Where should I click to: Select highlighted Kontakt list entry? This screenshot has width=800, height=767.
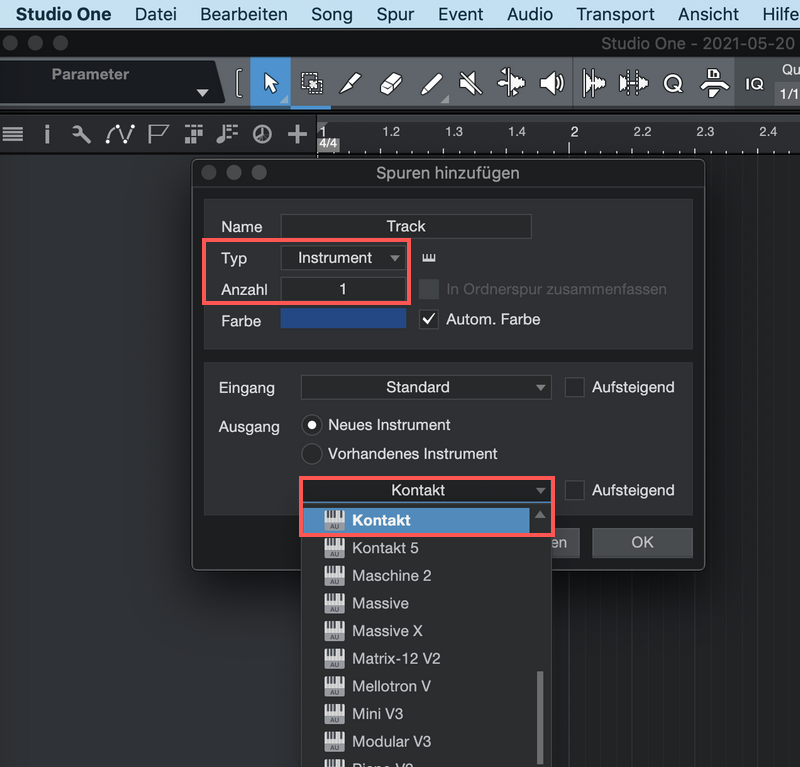click(x=416, y=520)
